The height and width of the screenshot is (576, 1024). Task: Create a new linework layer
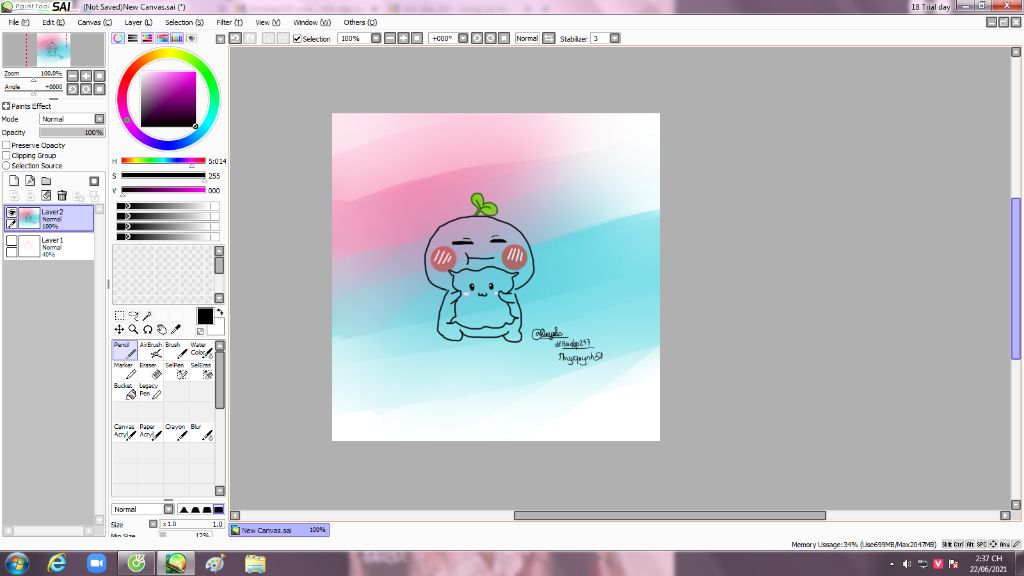[30, 181]
